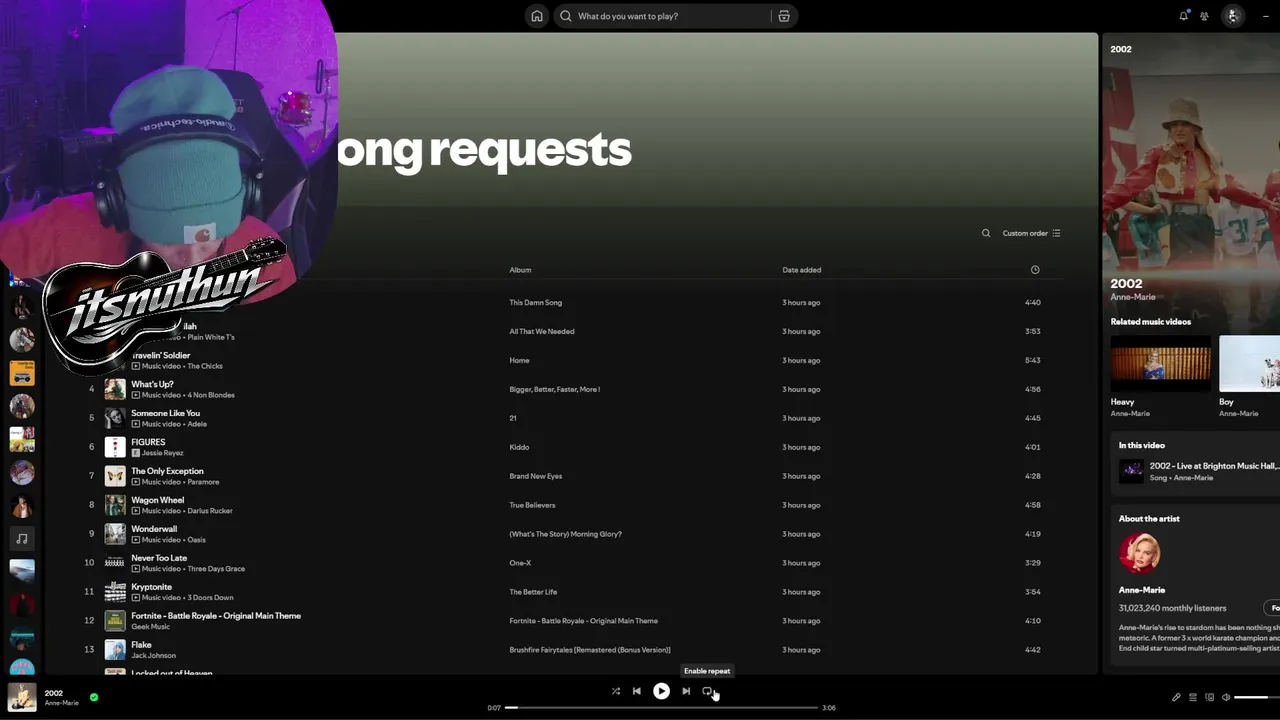Sort by the Date added column header
1280x720 pixels.
pyautogui.click(x=801, y=270)
